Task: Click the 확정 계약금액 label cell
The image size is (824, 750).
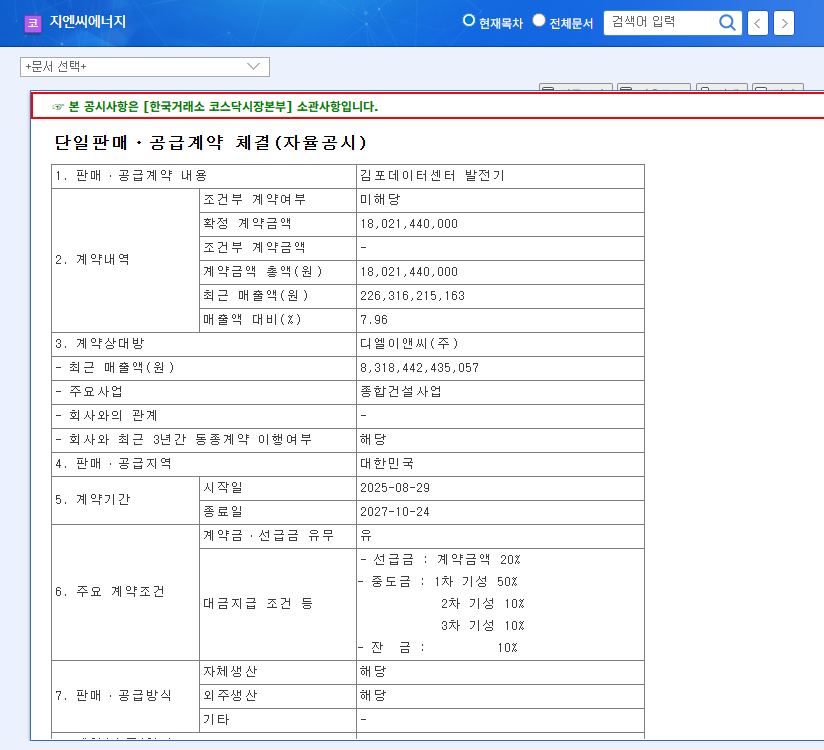Action: point(277,224)
